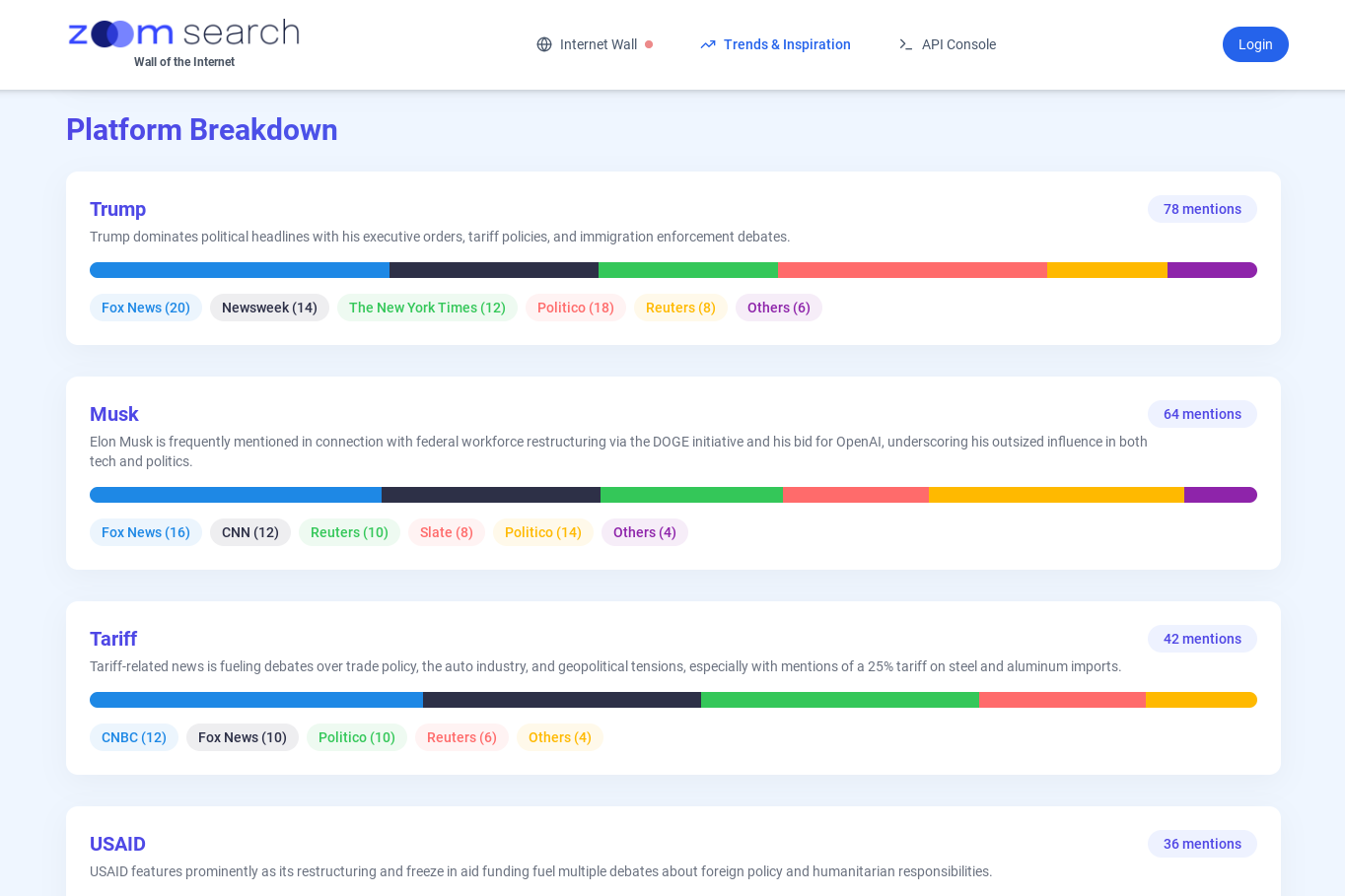1345x896 pixels.
Task: Select the Fox News (16) chip under Musk
Action: (x=146, y=532)
